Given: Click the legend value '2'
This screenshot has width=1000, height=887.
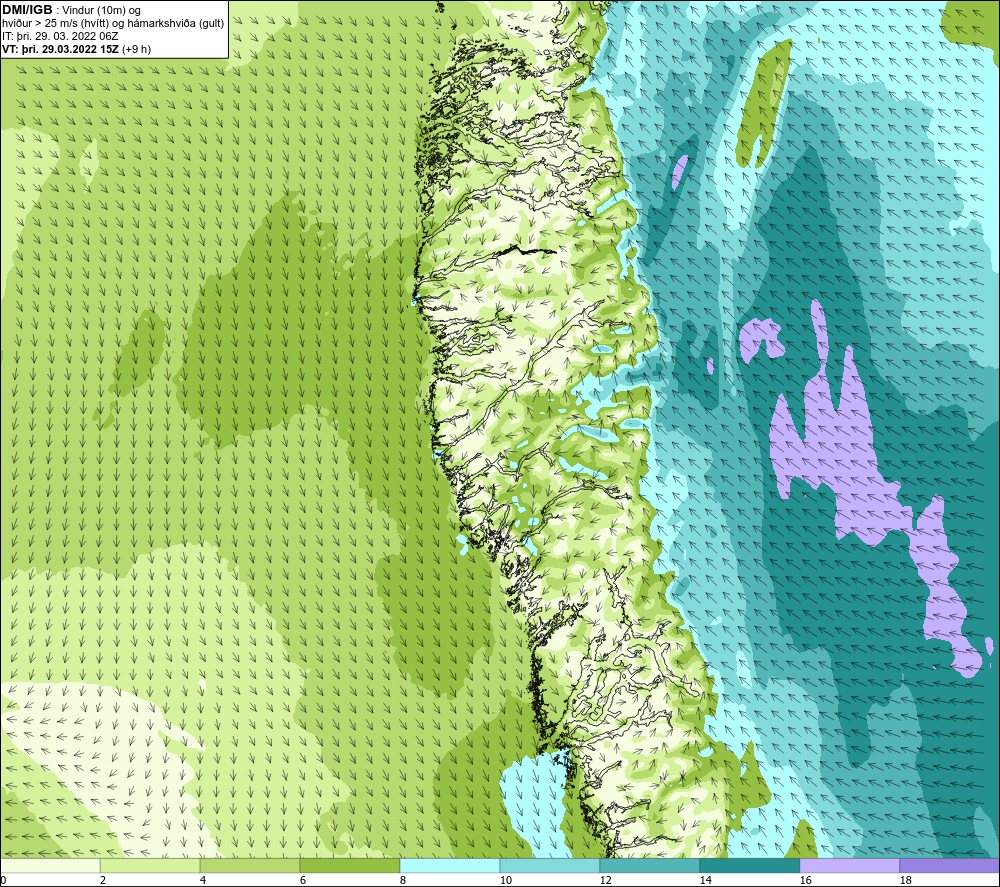Looking at the screenshot, I should (x=103, y=880).
